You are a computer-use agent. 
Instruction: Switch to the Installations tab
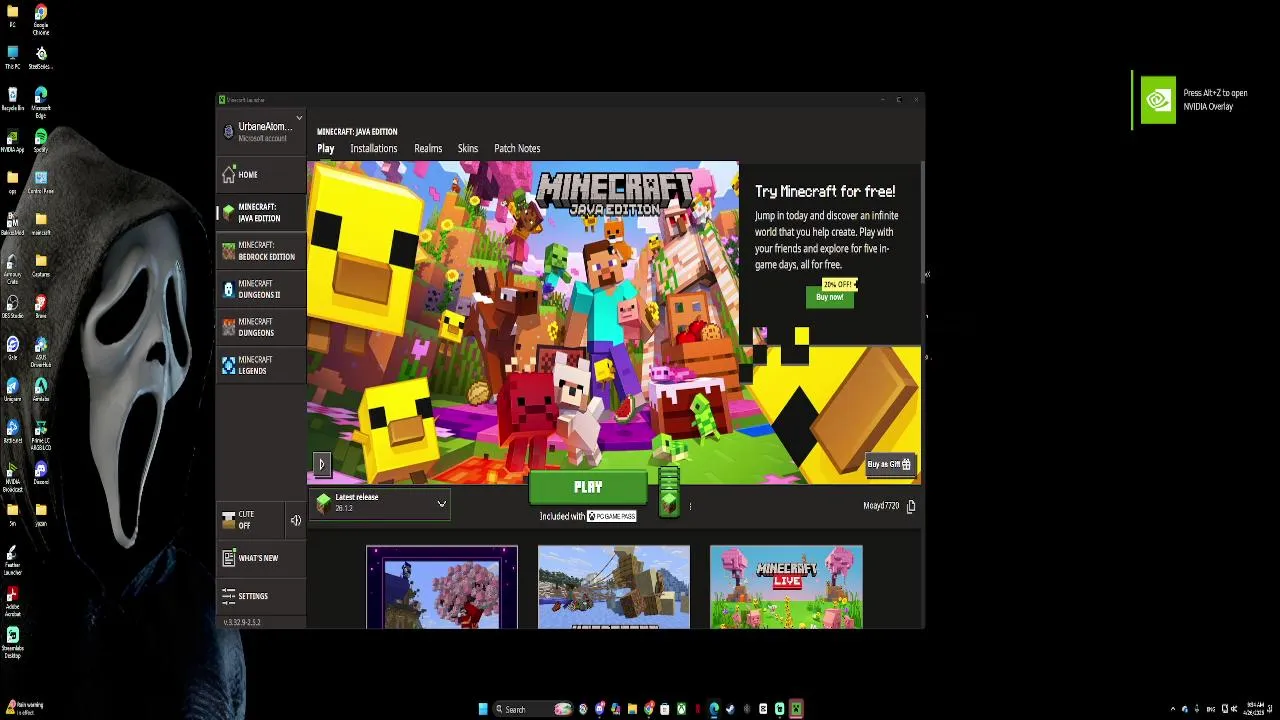pos(374,148)
